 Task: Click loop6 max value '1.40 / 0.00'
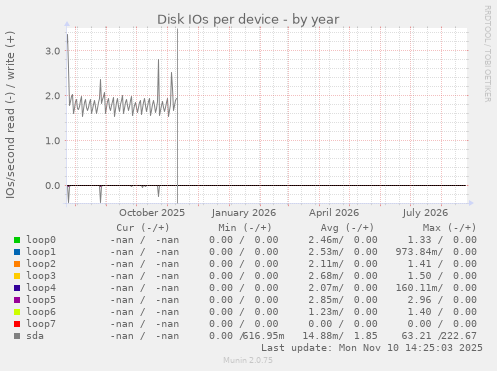point(442,312)
